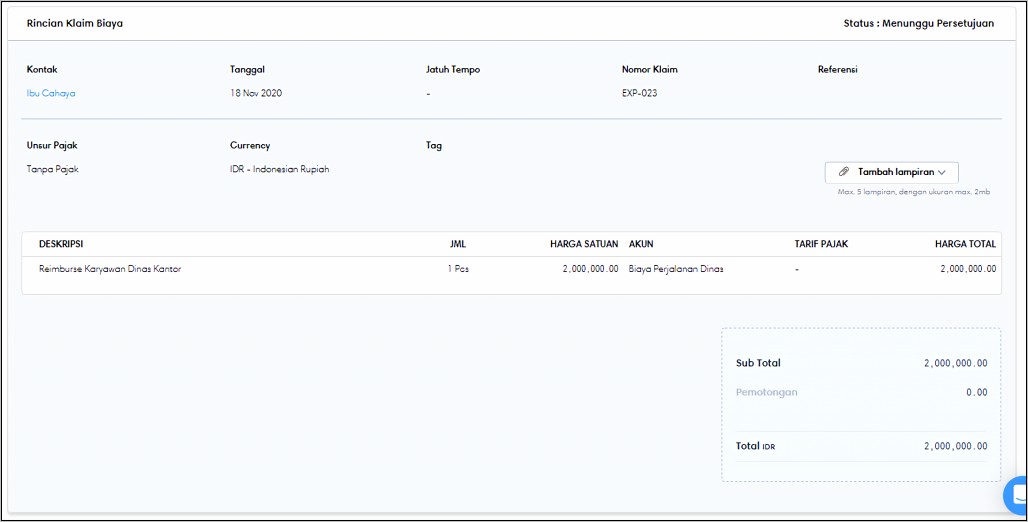Open the chat widget bubble
1028x522 pixels.
(1017, 494)
